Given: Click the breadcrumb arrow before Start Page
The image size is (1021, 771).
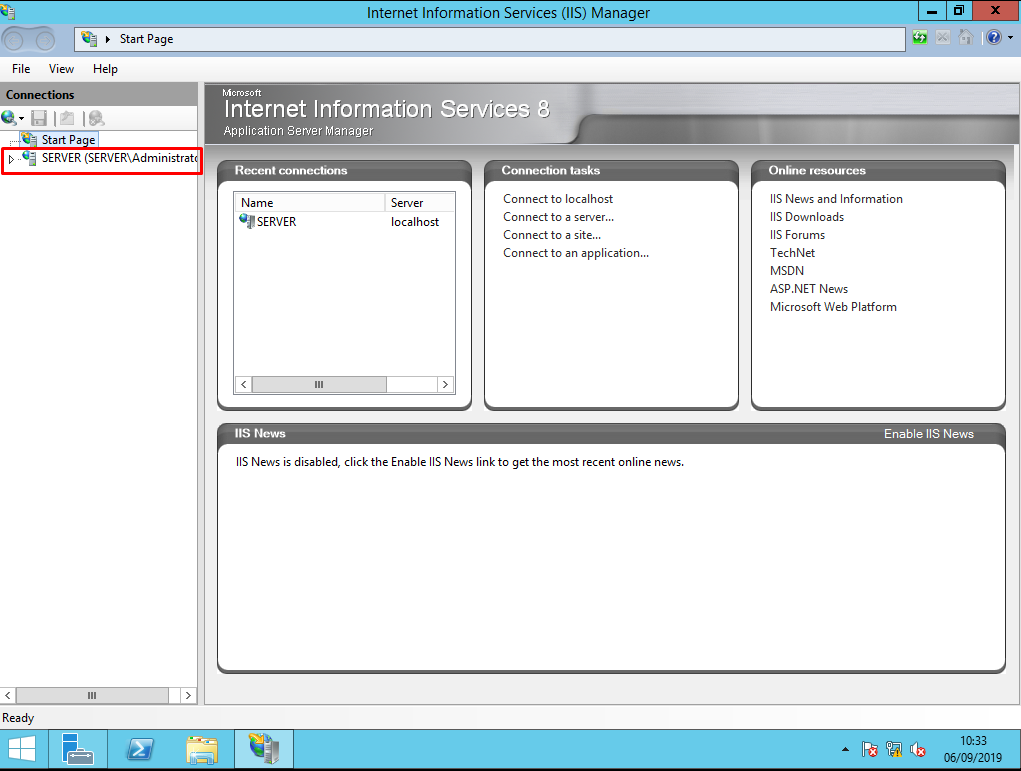Looking at the screenshot, I should pos(108,39).
